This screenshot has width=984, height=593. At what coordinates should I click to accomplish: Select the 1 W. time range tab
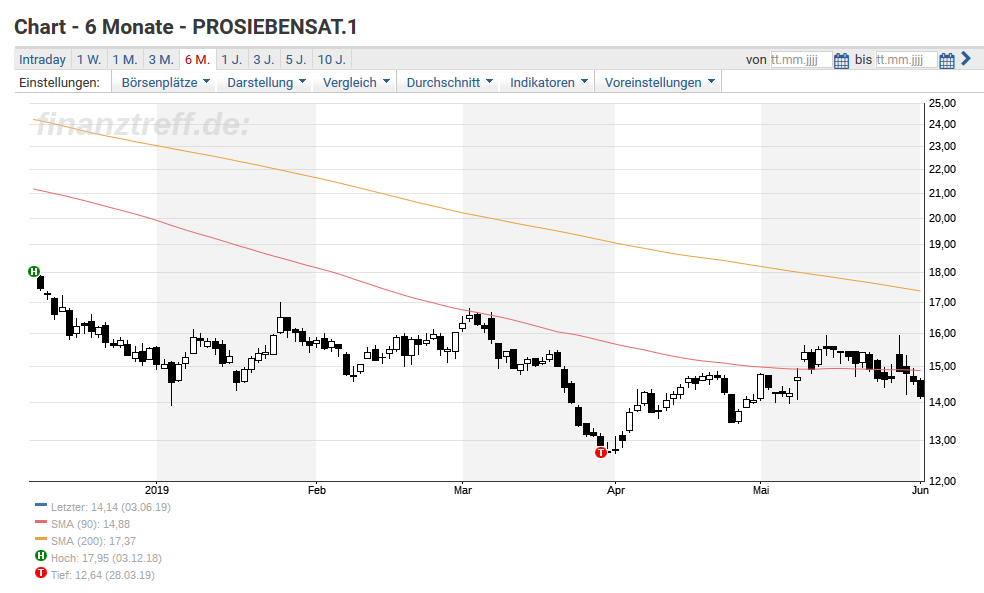pos(89,60)
